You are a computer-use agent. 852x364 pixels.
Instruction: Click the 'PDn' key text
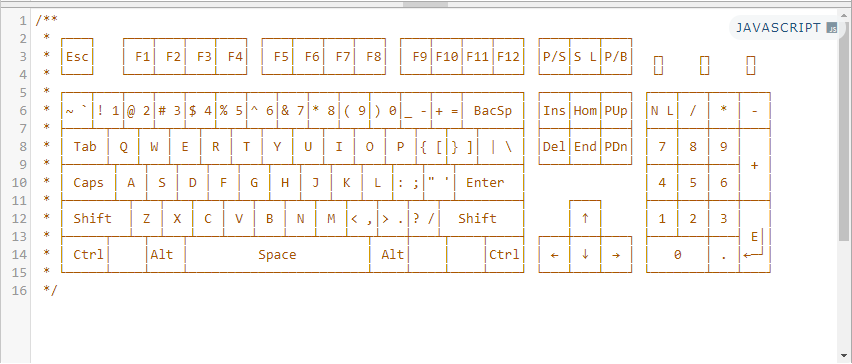(x=616, y=147)
